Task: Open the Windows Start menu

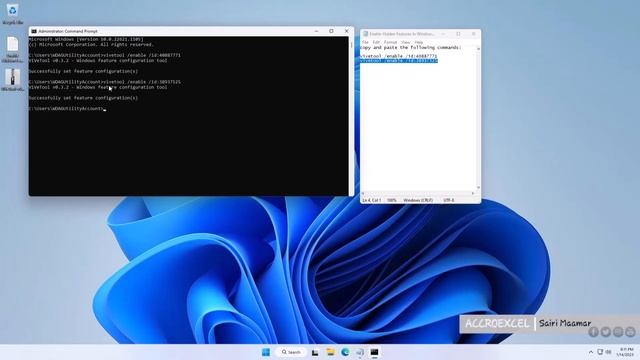Action: [x=266, y=352]
